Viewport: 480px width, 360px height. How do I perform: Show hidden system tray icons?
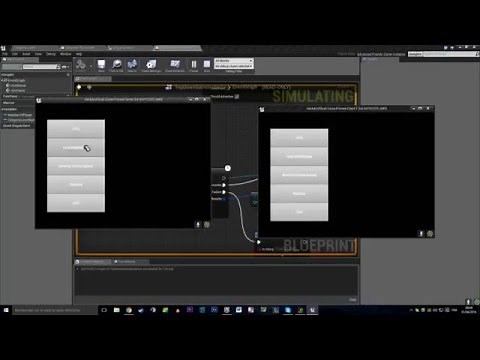tap(411, 310)
